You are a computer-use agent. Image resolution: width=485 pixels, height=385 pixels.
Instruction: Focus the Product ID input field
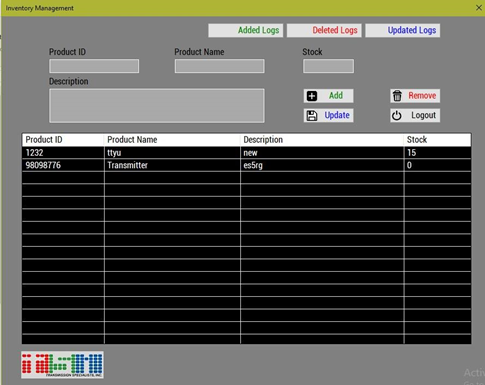tap(94, 66)
